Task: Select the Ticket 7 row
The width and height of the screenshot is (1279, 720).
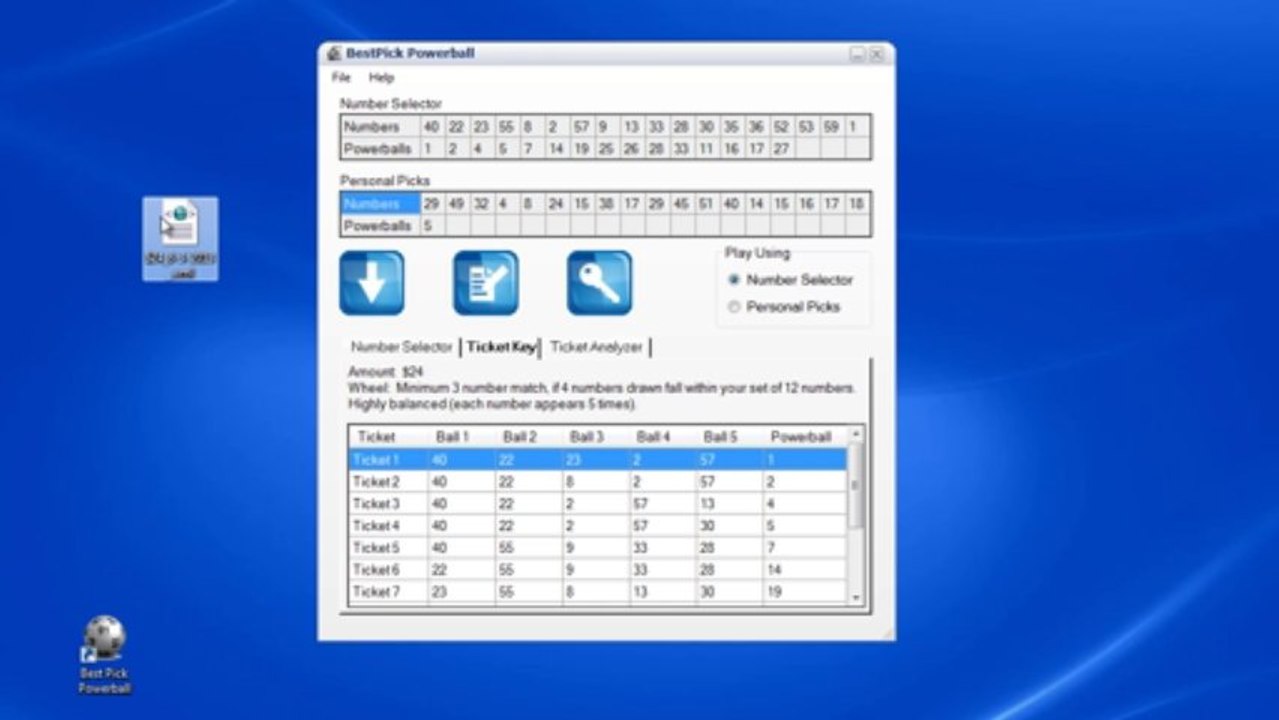Action: point(597,592)
